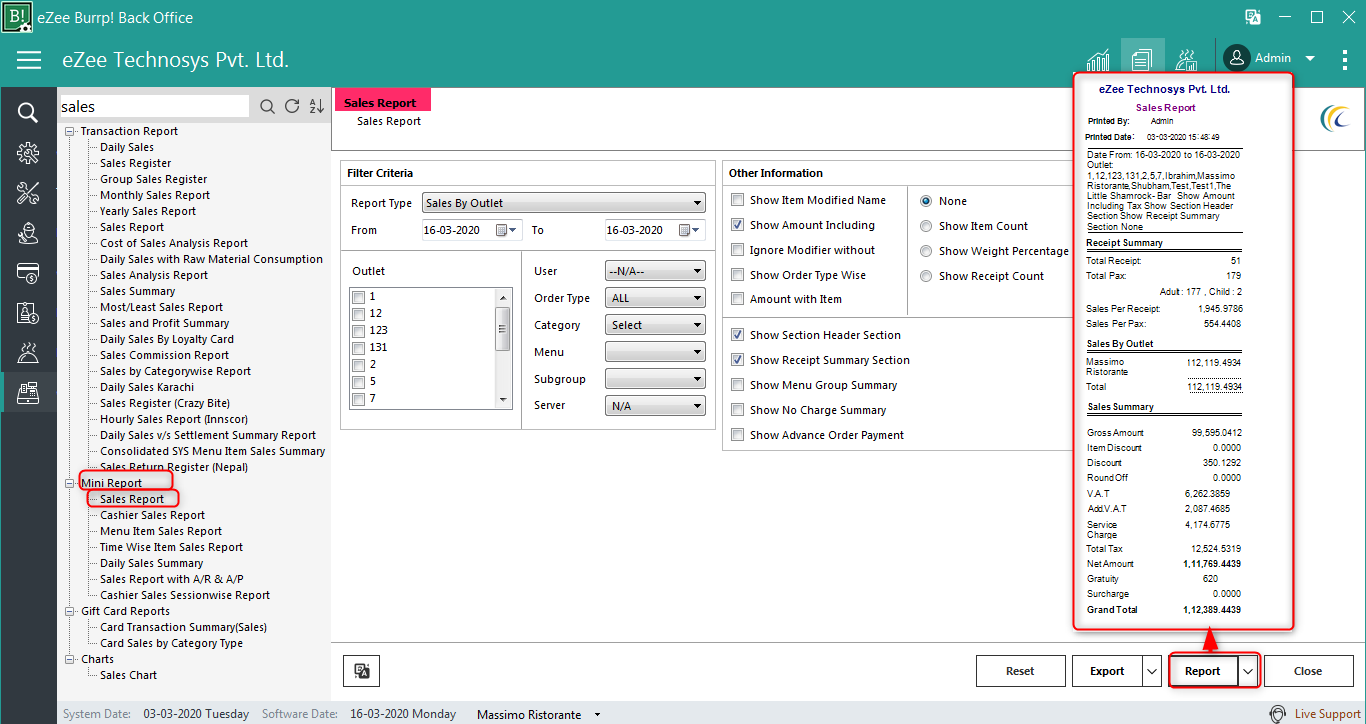The image size is (1366, 724).
Task: Enable Show Item Modified Name
Action: coord(738,200)
